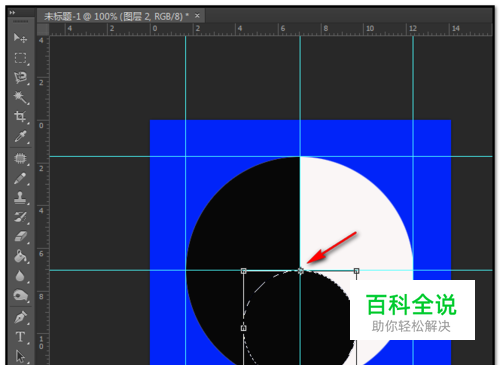Expand the toolbar with double-arrow button
Viewport: 500px width, 365px height.
[12, 13]
